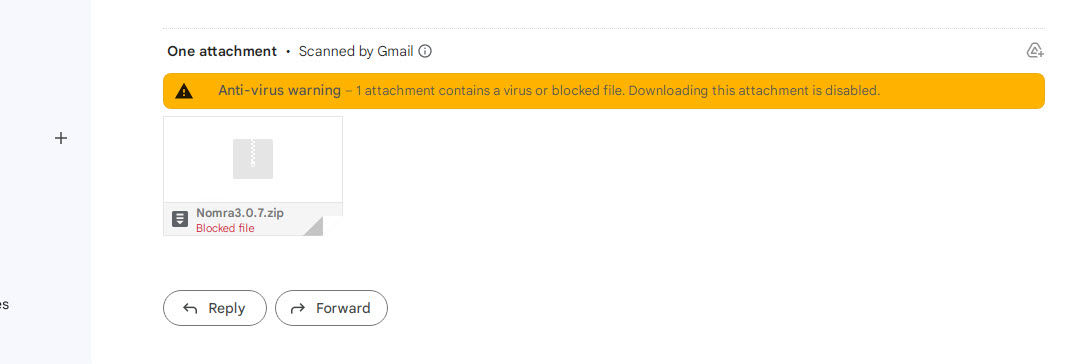1066x364 pixels.
Task: Click the curved reply arrow icon
Action: 190,308
